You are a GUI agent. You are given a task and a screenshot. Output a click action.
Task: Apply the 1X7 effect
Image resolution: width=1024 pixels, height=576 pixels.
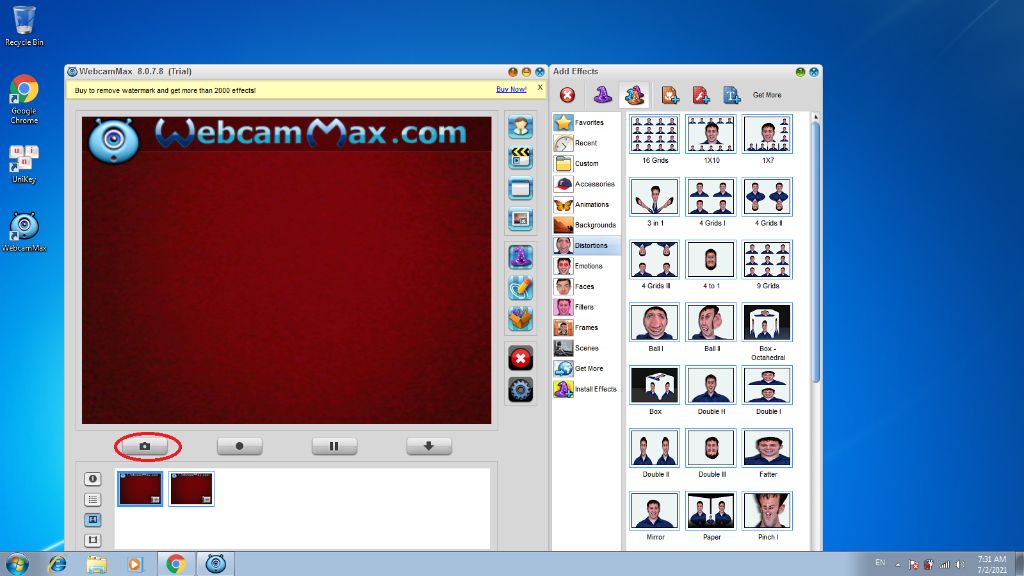pos(767,134)
